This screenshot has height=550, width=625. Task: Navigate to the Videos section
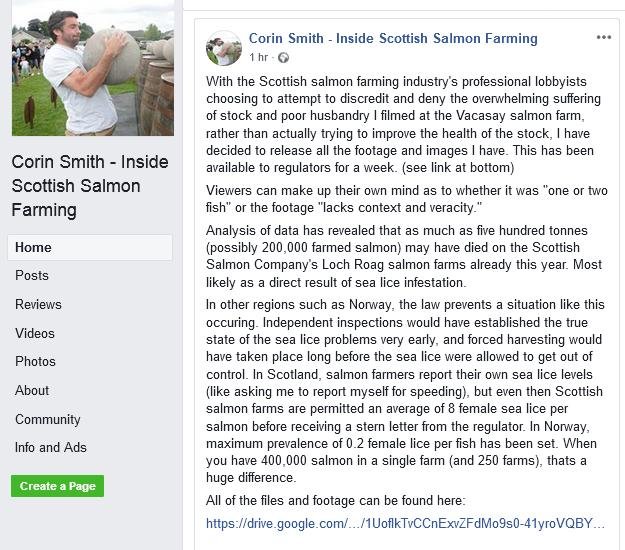(35, 333)
